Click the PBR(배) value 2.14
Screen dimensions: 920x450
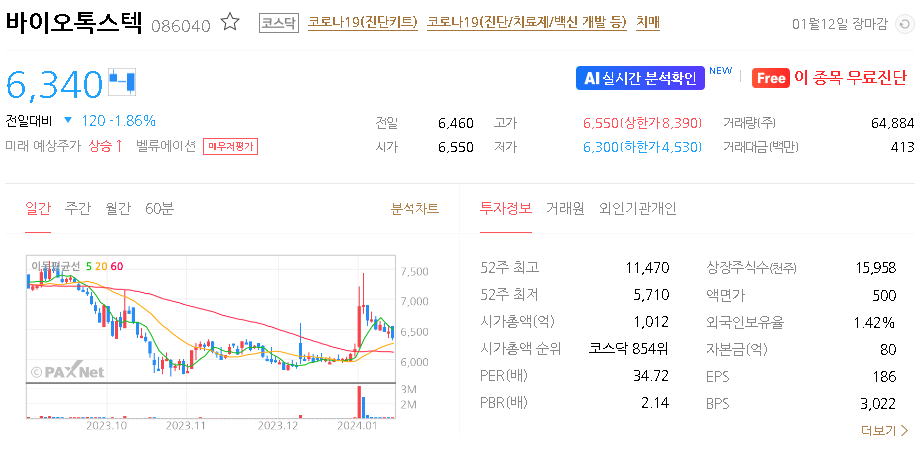(x=655, y=403)
